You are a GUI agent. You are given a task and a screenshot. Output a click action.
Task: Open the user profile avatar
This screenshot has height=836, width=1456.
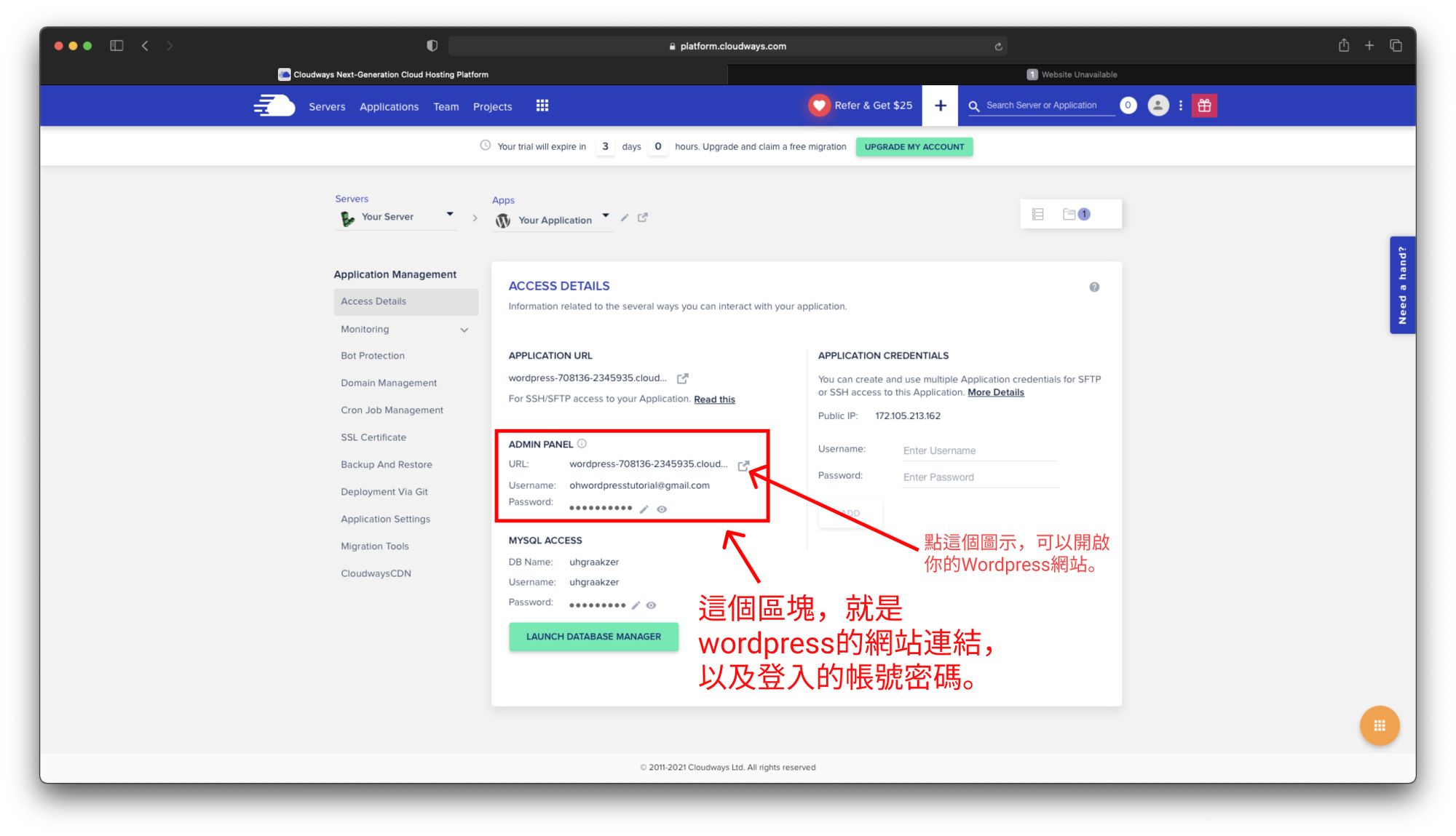pos(1158,106)
